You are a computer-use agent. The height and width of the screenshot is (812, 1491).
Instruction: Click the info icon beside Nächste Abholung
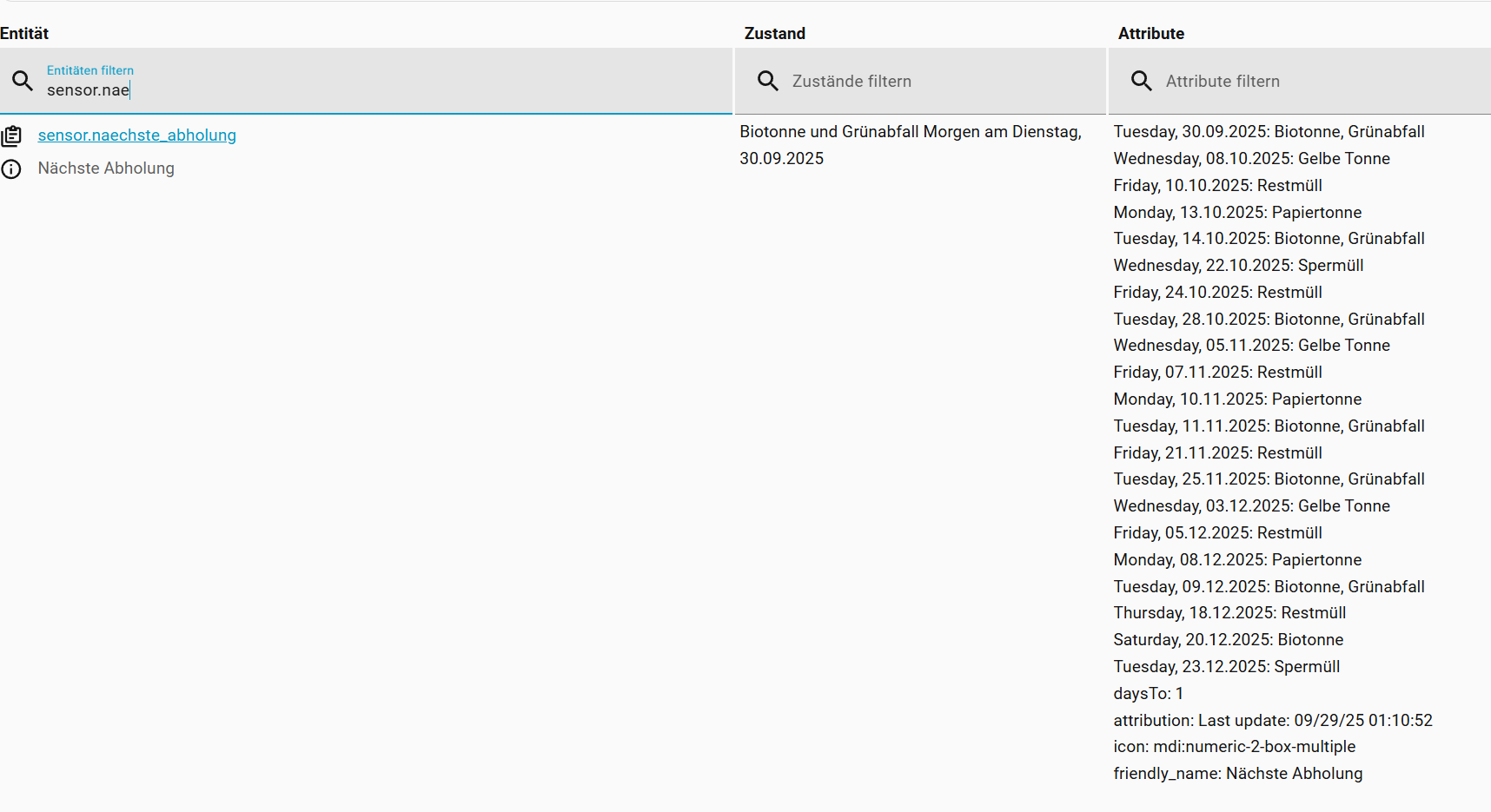coord(11,169)
